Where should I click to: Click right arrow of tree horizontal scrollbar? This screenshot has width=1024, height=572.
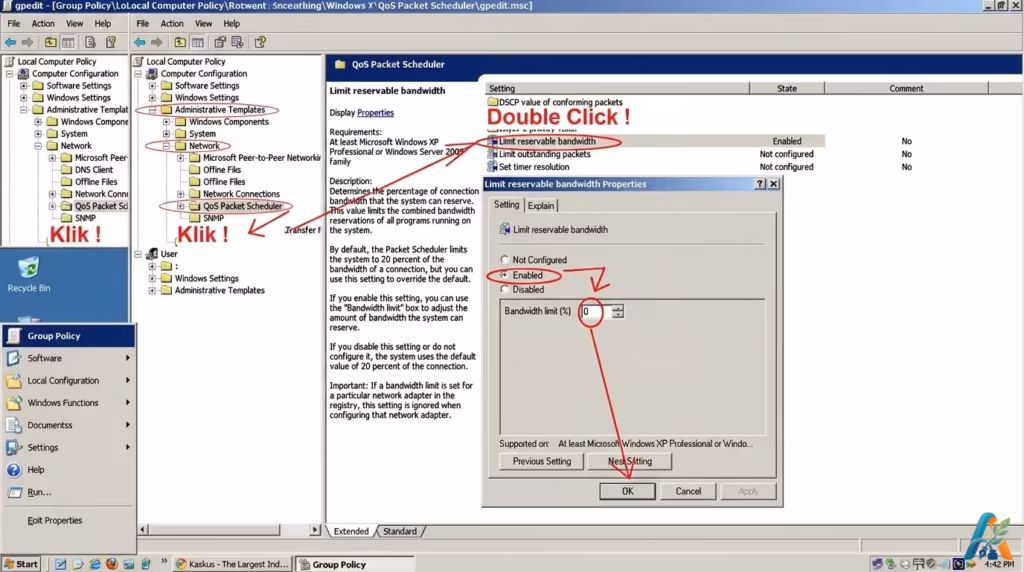315,530
